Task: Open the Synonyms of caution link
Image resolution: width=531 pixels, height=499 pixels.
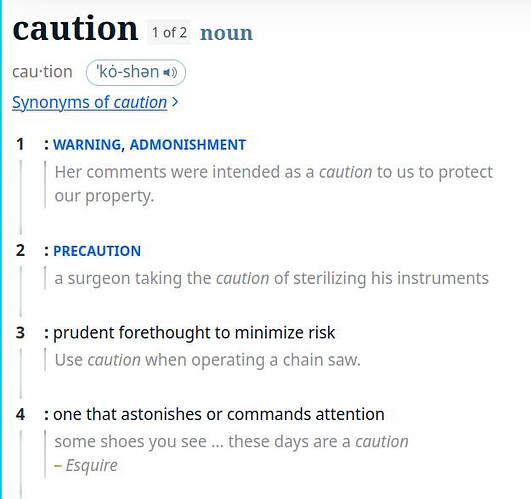Action: (89, 103)
